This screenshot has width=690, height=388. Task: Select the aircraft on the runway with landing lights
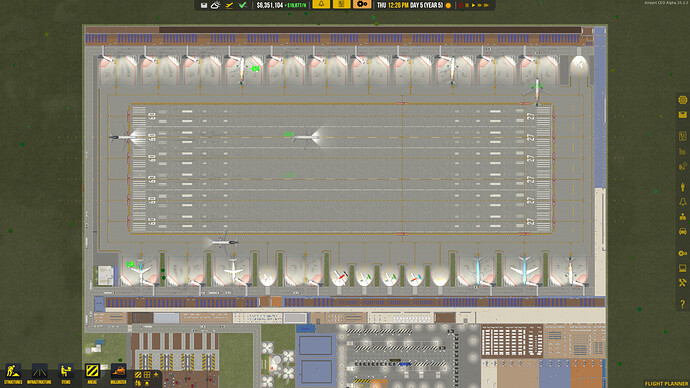(307, 138)
